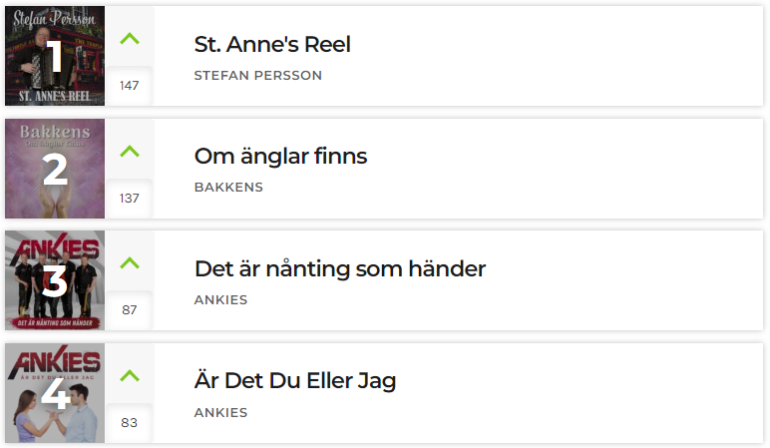Click the green upvote arrow for St. Anne's Reel
The height and width of the screenshot is (448, 770).
130,38
